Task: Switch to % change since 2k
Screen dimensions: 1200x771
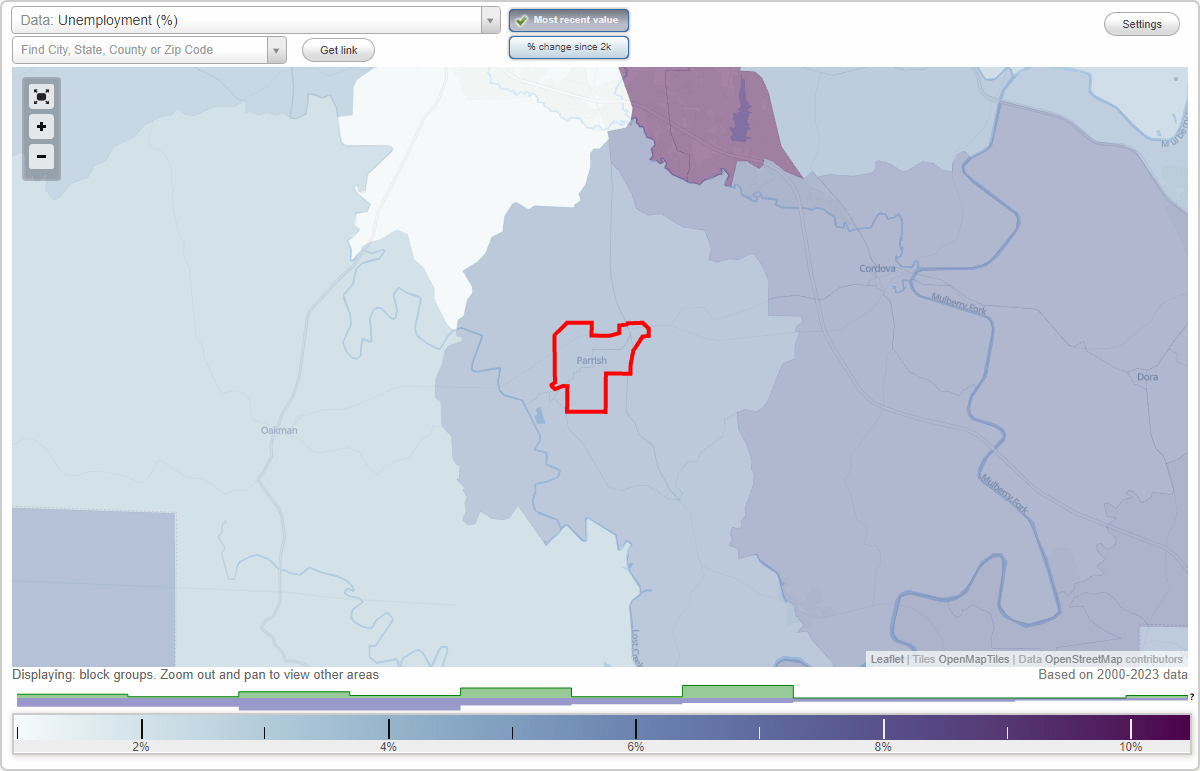Action: (569, 47)
